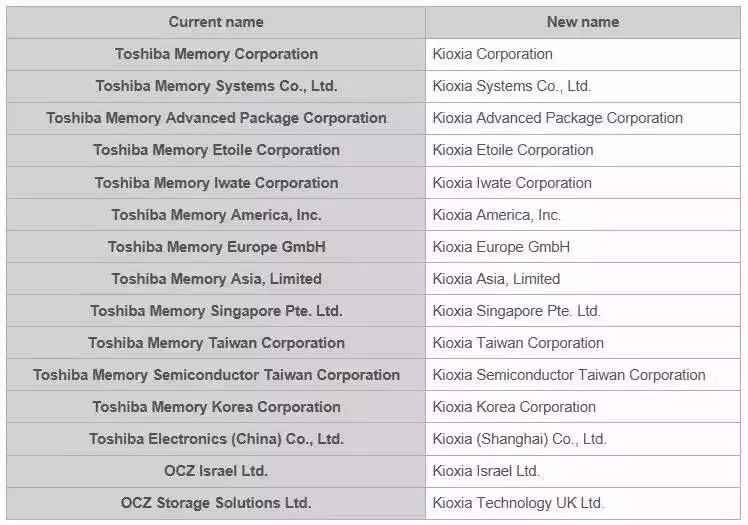Click Toshiba Electronics (China) Co., Ltd. cell
The width and height of the screenshot is (748, 525).
pyautogui.click(x=216, y=439)
